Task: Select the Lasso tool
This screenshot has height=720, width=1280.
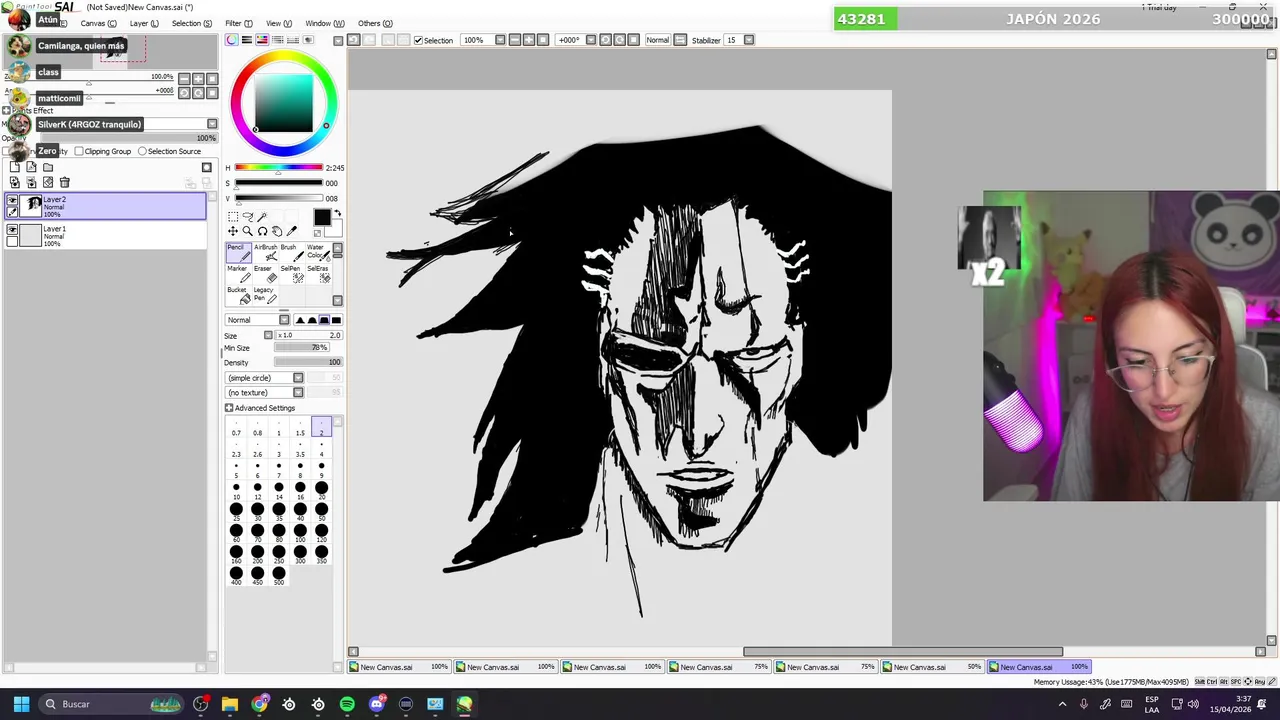Action: 248,216
